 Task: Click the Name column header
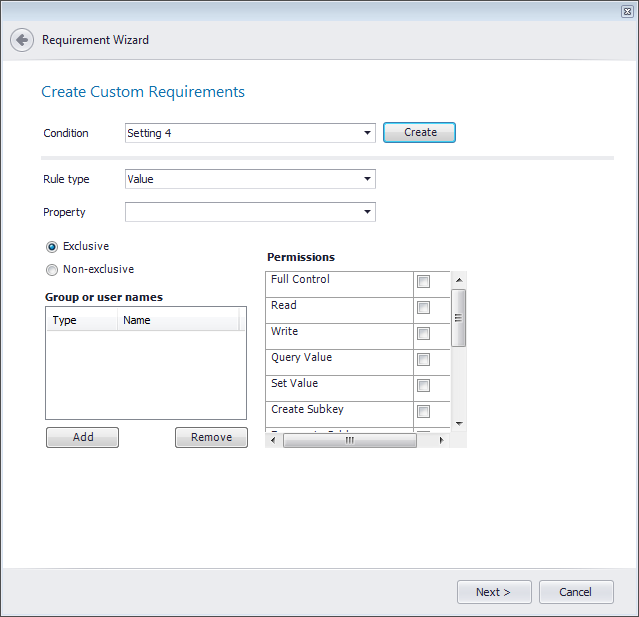178,321
